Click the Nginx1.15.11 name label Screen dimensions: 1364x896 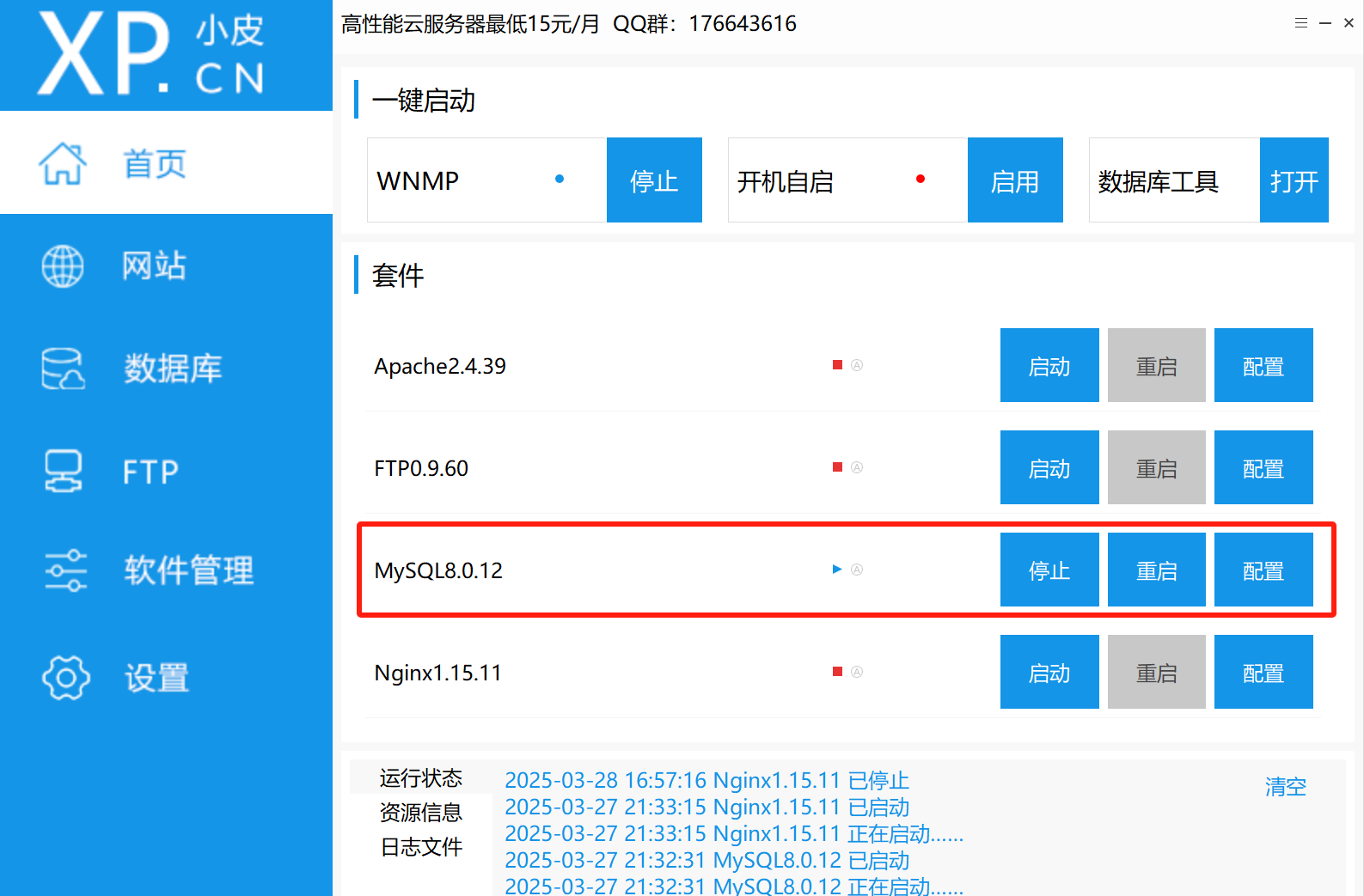[x=437, y=673]
